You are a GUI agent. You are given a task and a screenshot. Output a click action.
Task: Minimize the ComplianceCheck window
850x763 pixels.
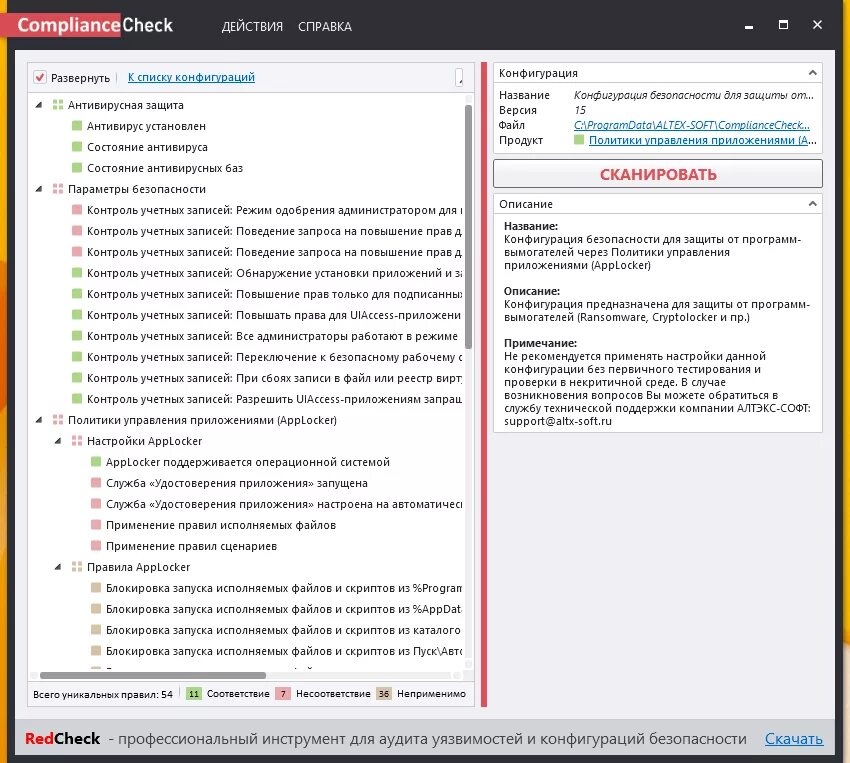tap(749, 25)
